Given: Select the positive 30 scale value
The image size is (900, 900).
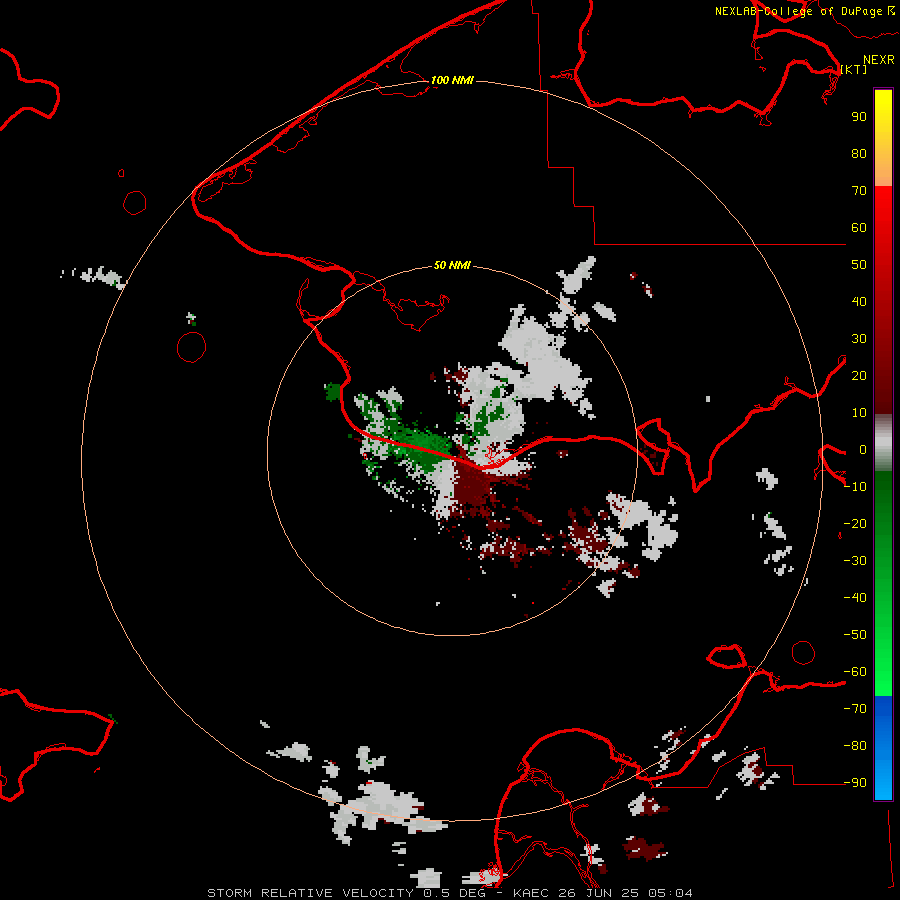Looking at the screenshot, I should [x=859, y=339].
